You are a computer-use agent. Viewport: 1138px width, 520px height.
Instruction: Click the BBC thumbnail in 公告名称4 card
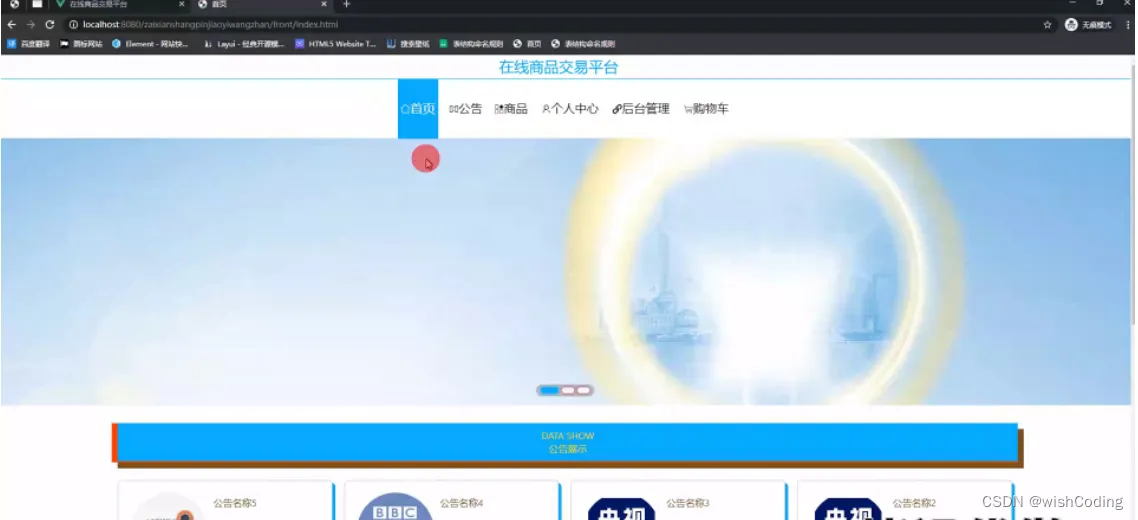click(x=395, y=507)
